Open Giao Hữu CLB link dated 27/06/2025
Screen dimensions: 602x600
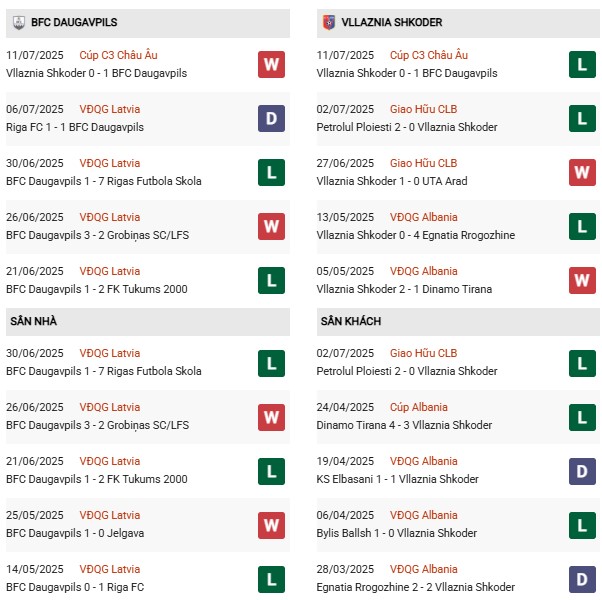423,163
